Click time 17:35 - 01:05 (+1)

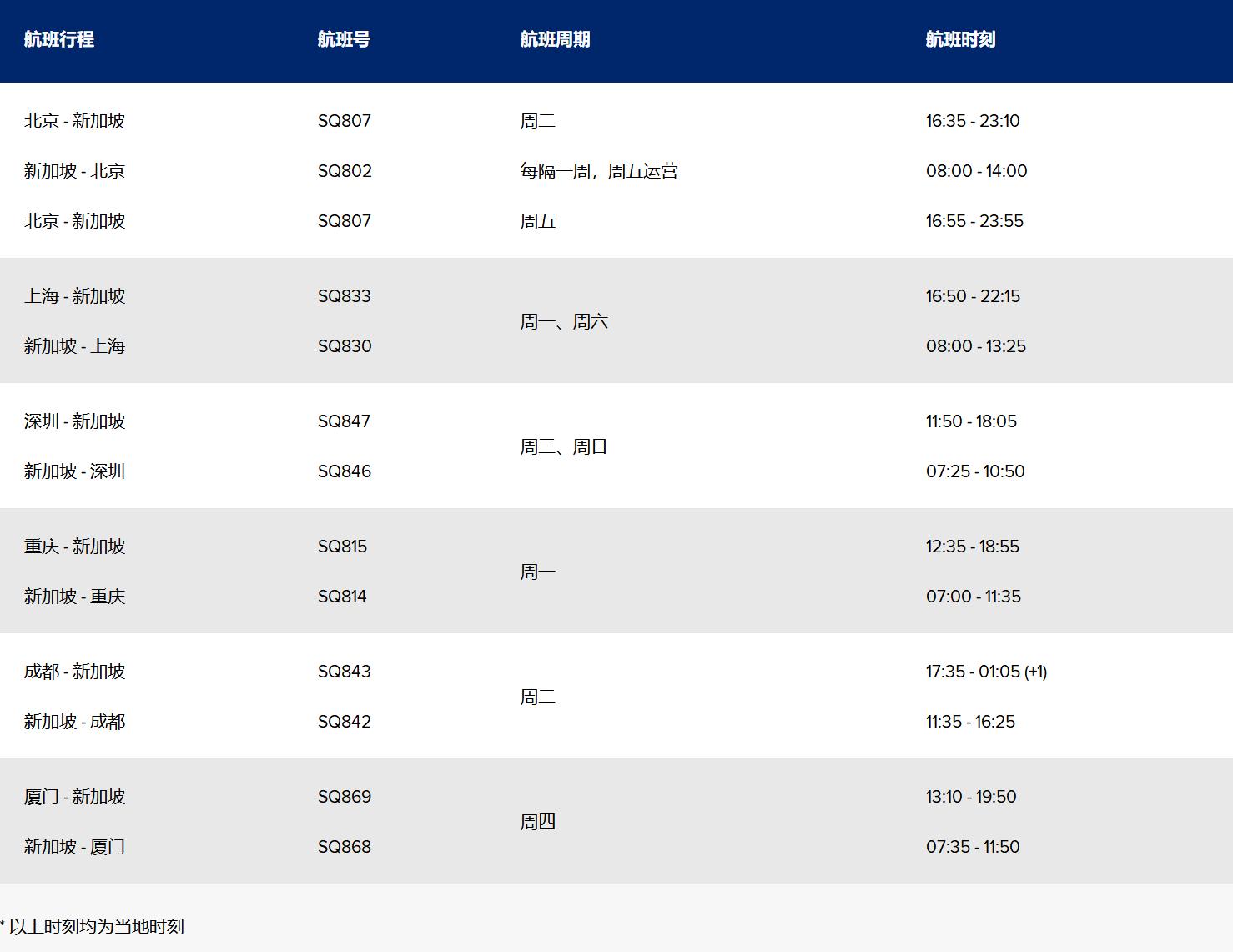(x=986, y=672)
